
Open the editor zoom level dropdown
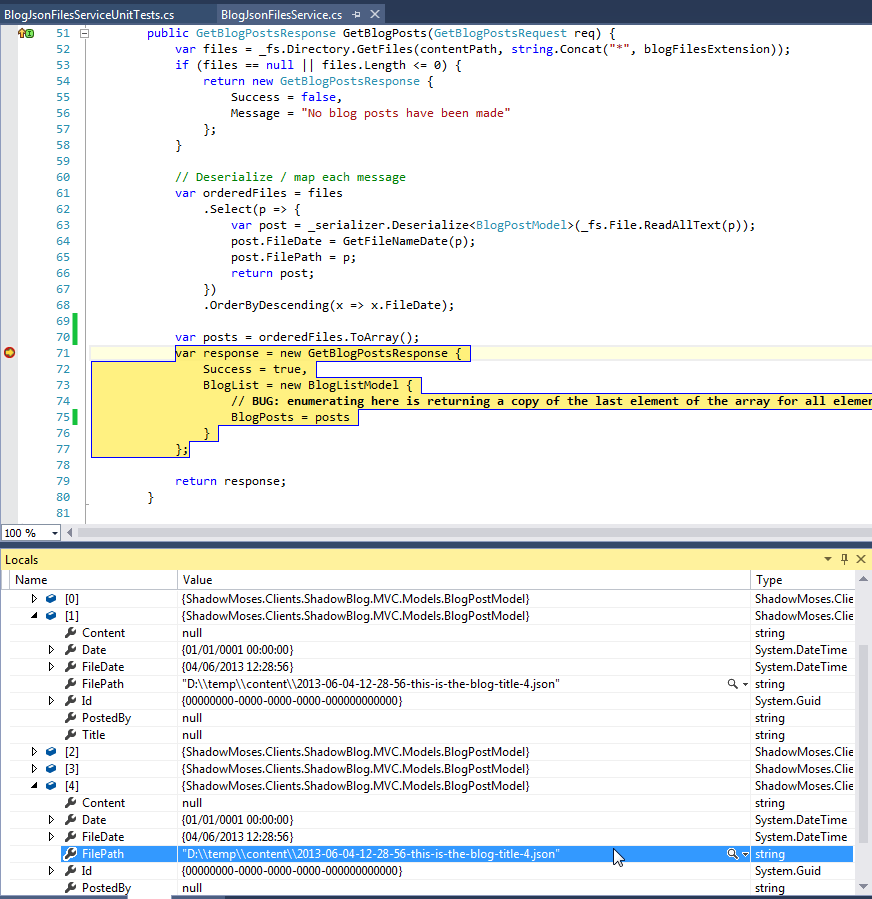click(54, 533)
